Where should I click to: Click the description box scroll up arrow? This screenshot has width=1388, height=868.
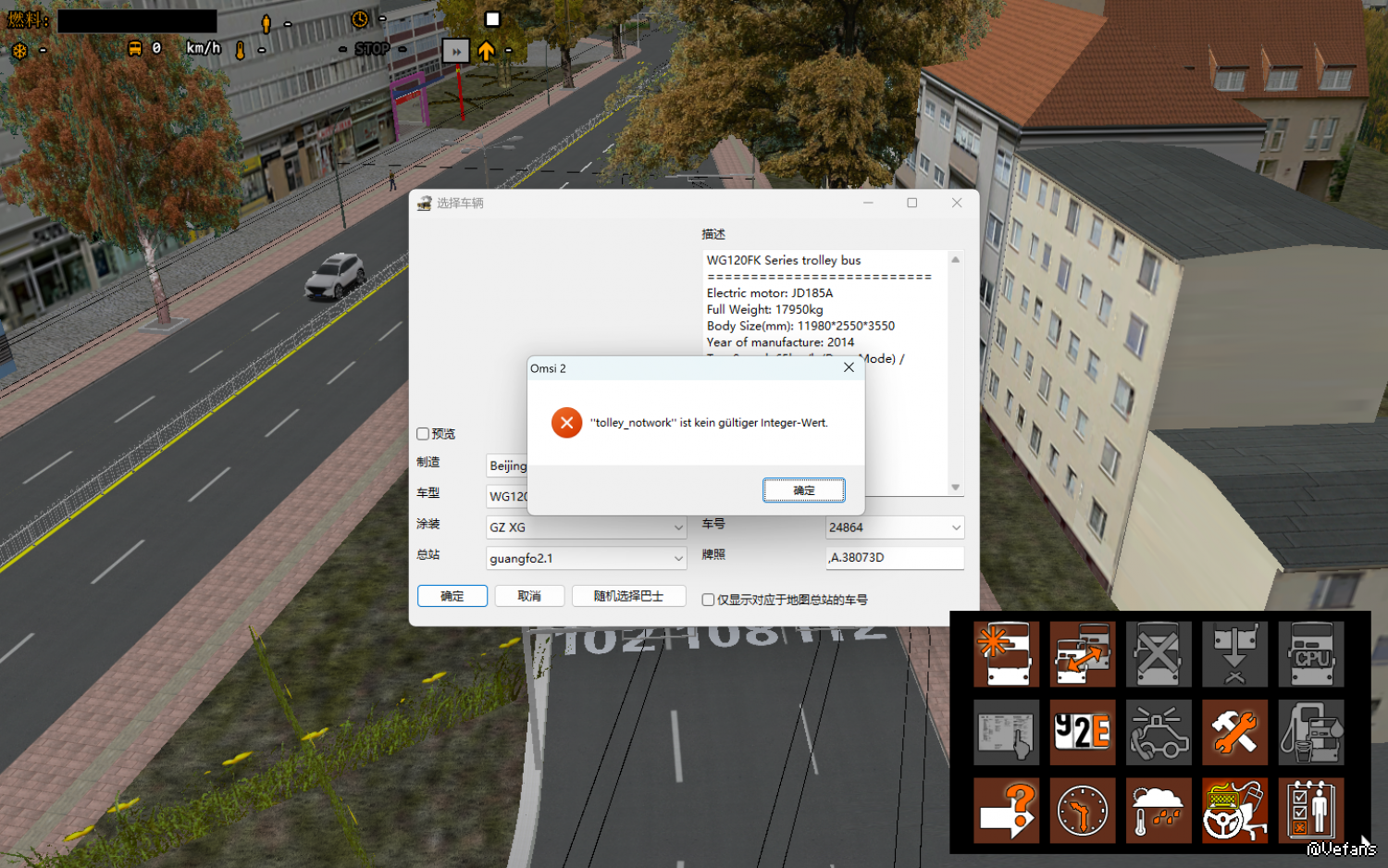pyautogui.click(x=956, y=259)
